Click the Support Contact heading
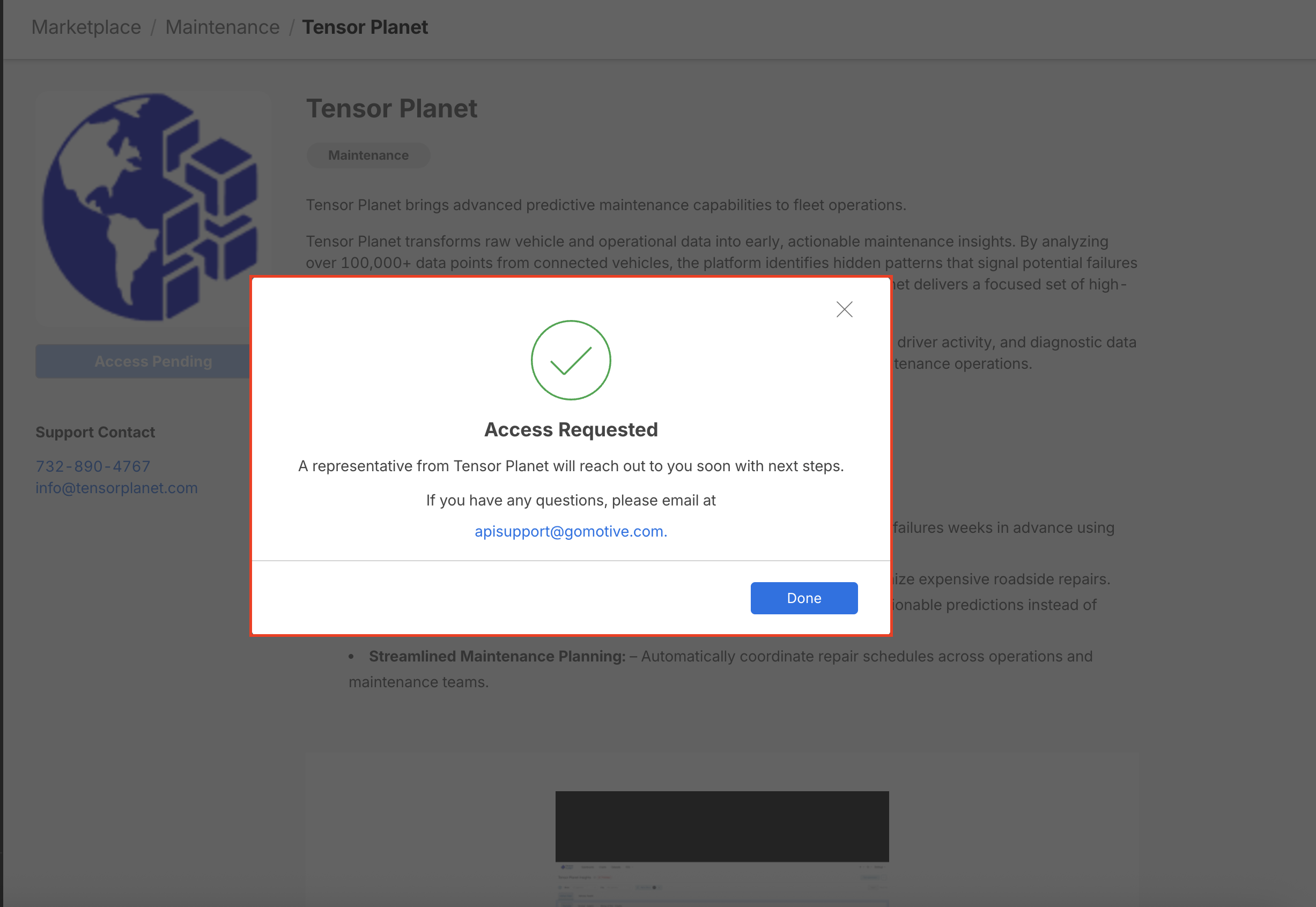The image size is (1316, 907). point(95,432)
